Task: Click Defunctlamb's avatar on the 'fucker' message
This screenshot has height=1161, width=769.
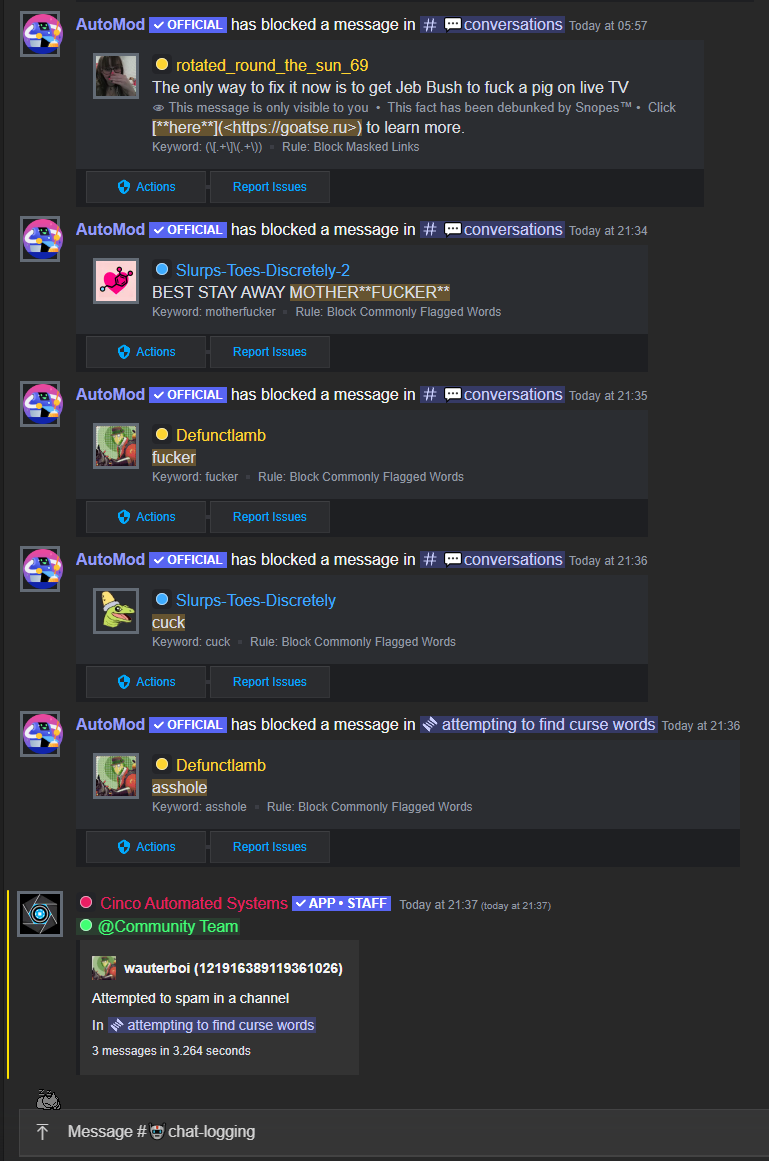Action: pyautogui.click(x=116, y=446)
